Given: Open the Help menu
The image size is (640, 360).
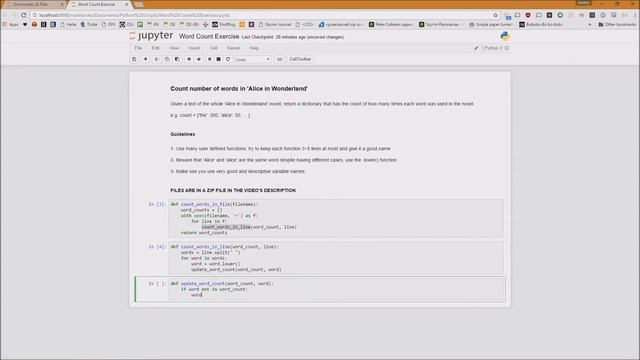Looking at the screenshot, I should (x=254, y=48).
